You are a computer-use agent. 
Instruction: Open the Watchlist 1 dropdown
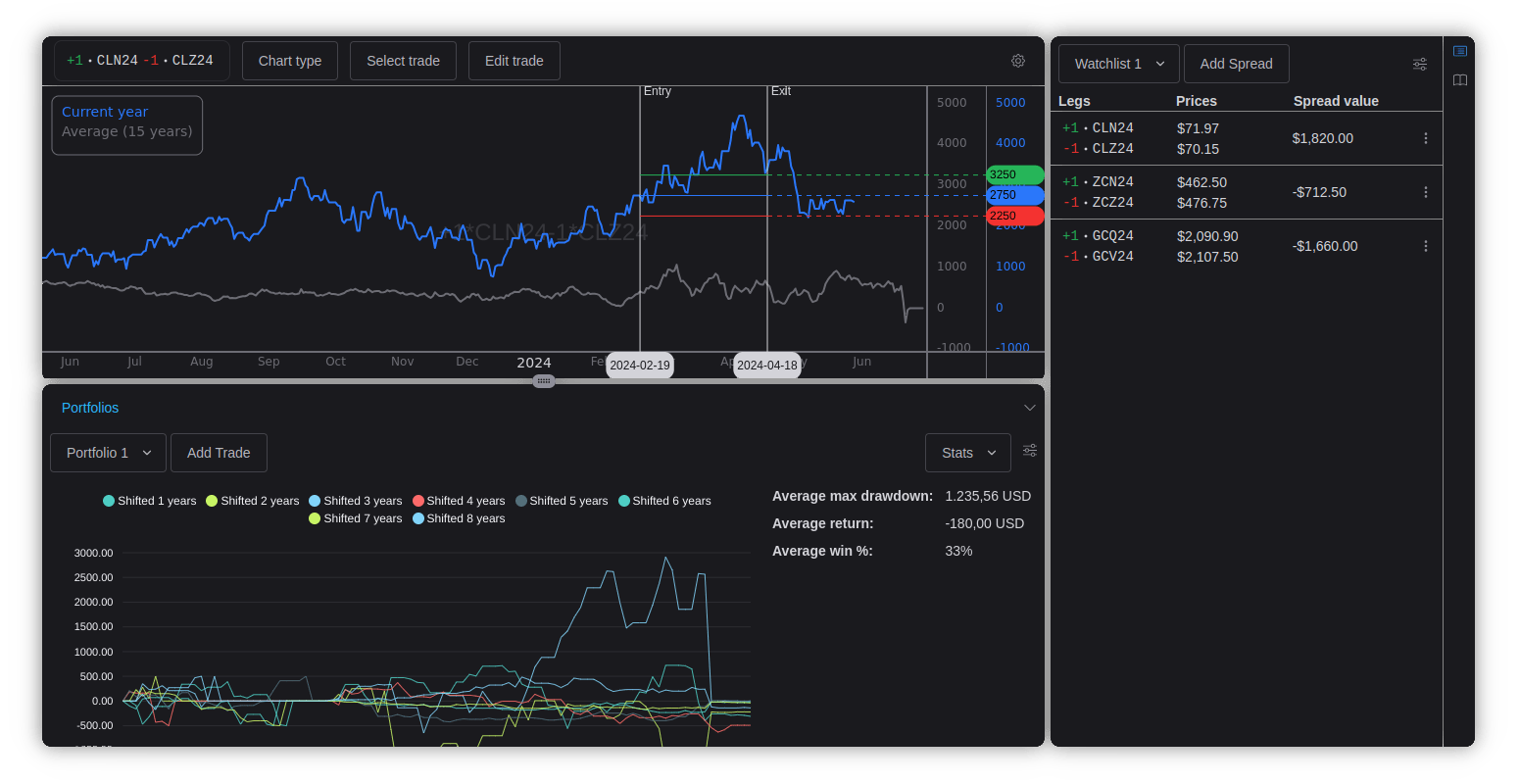tap(1118, 64)
